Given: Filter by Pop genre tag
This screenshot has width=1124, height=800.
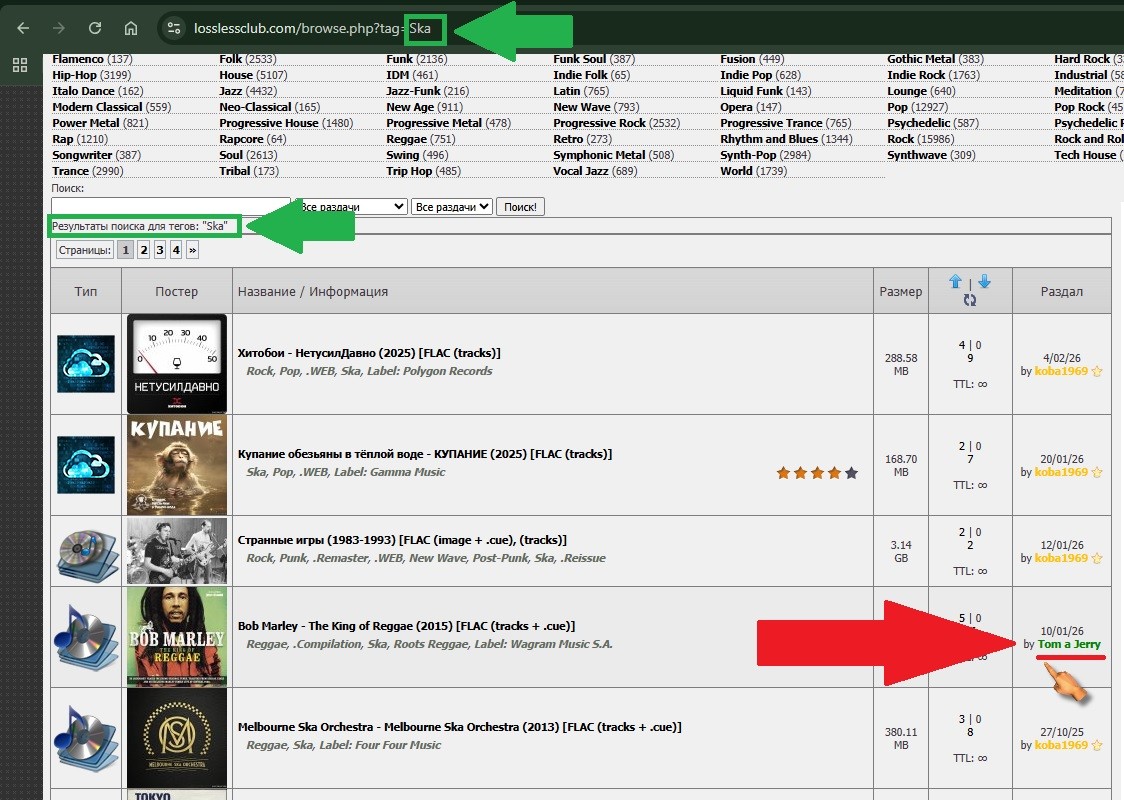Looking at the screenshot, I should pos(897,107).
